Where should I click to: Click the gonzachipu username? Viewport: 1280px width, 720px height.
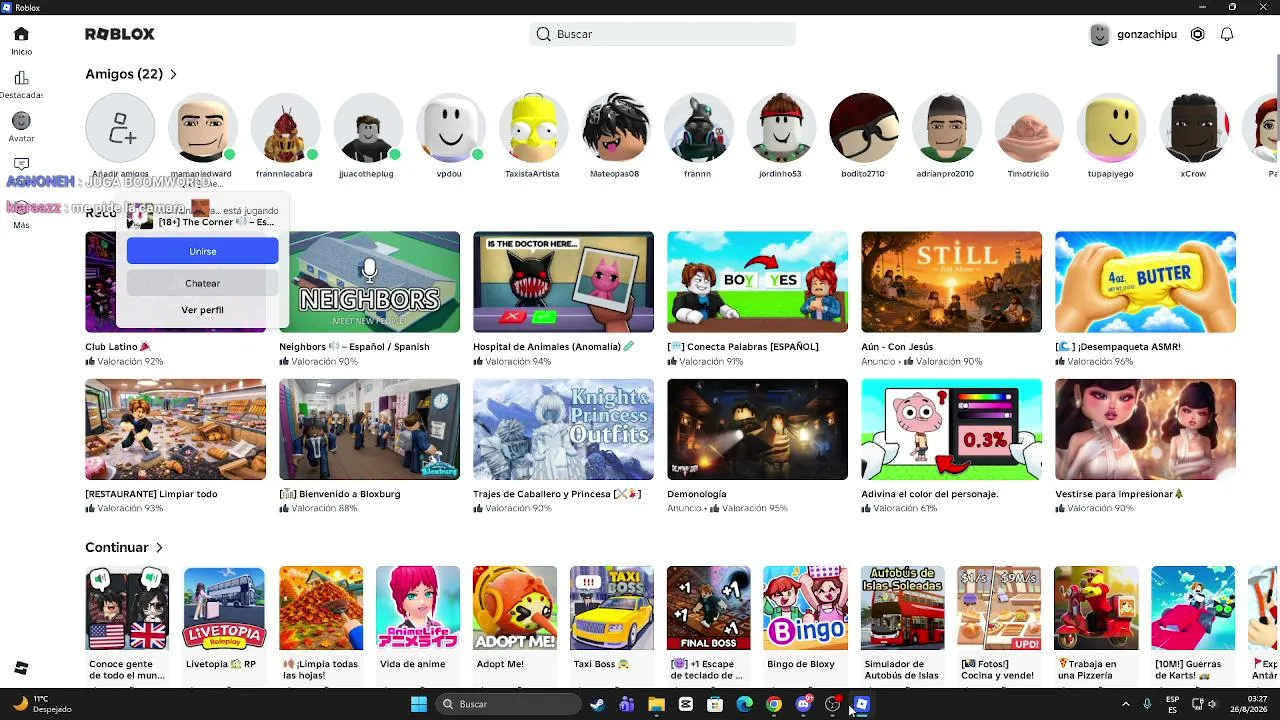click(x=1147, y=34)
